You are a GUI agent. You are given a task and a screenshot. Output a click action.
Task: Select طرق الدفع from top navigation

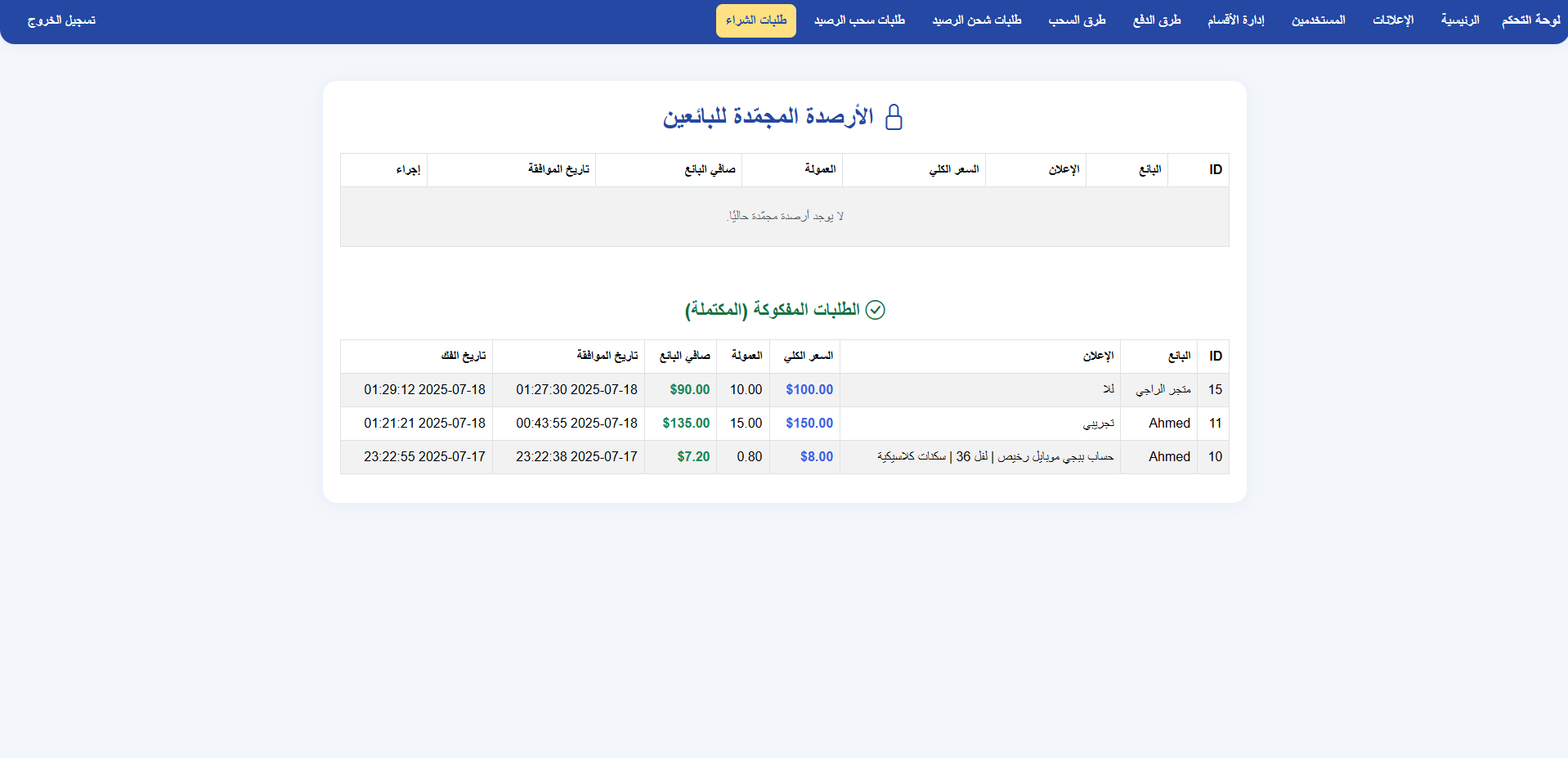click(1156, 20)
